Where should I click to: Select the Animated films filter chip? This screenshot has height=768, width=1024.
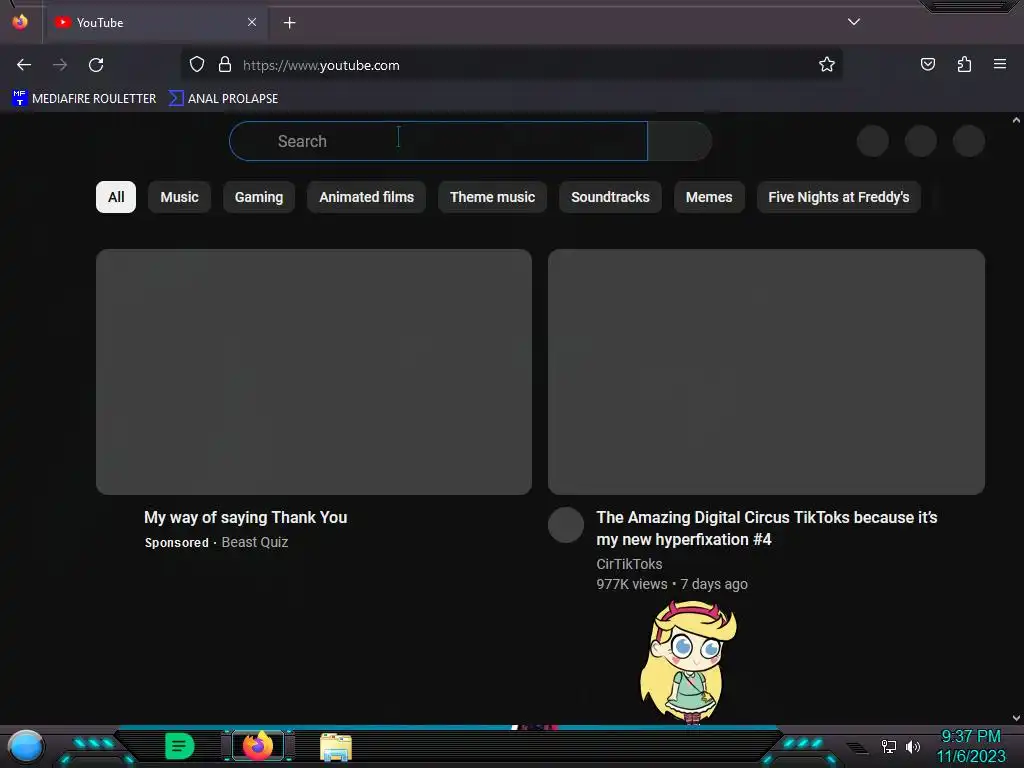pyautogui.click(x=366, y=197)
